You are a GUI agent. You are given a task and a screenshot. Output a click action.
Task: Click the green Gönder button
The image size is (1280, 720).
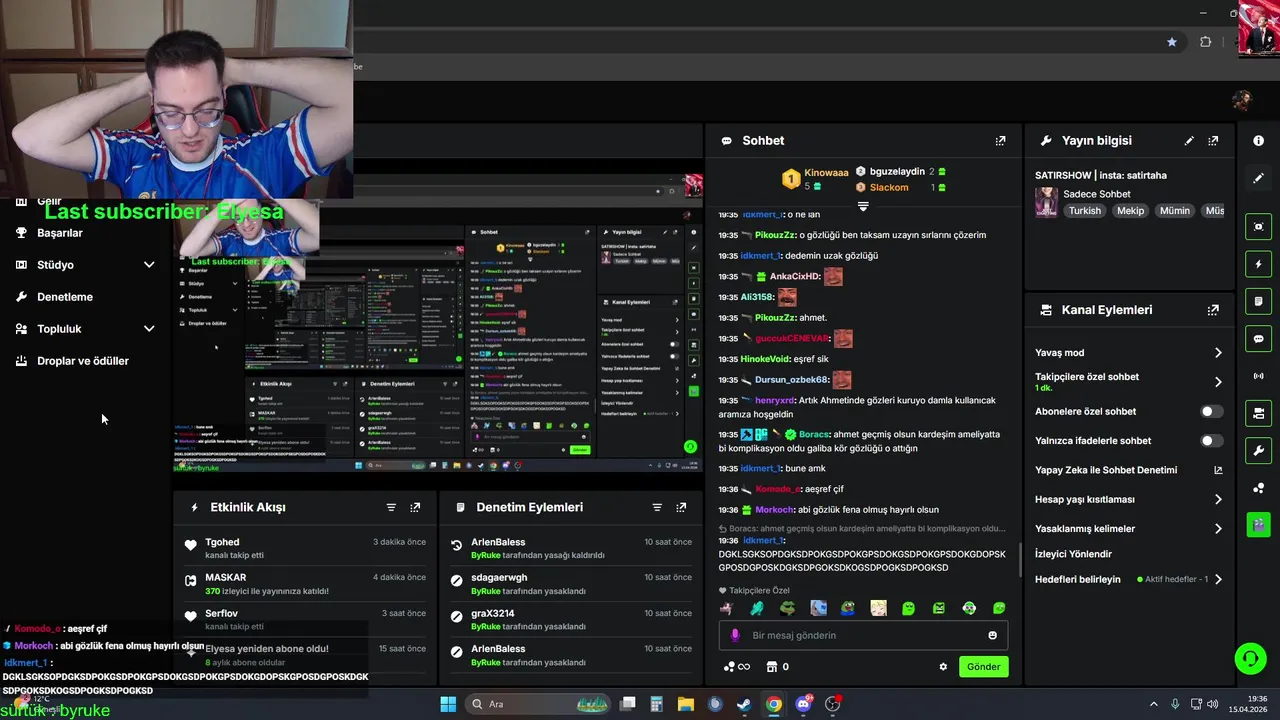point(983,667)
